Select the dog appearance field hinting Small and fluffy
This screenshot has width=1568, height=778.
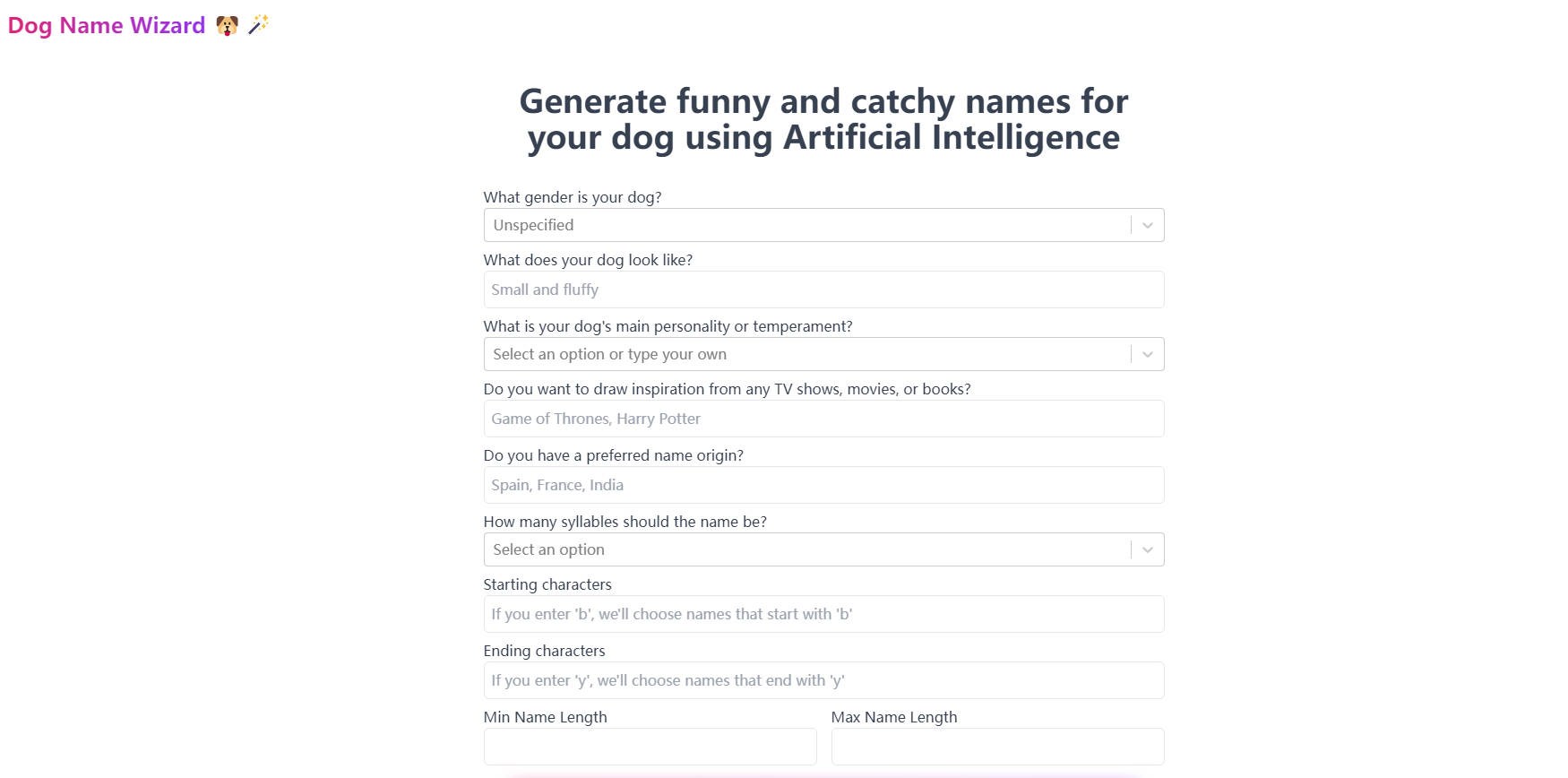(823, 290)
